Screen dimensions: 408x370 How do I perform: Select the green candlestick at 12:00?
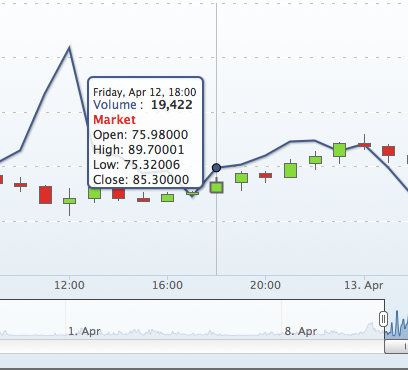point(69,201)
